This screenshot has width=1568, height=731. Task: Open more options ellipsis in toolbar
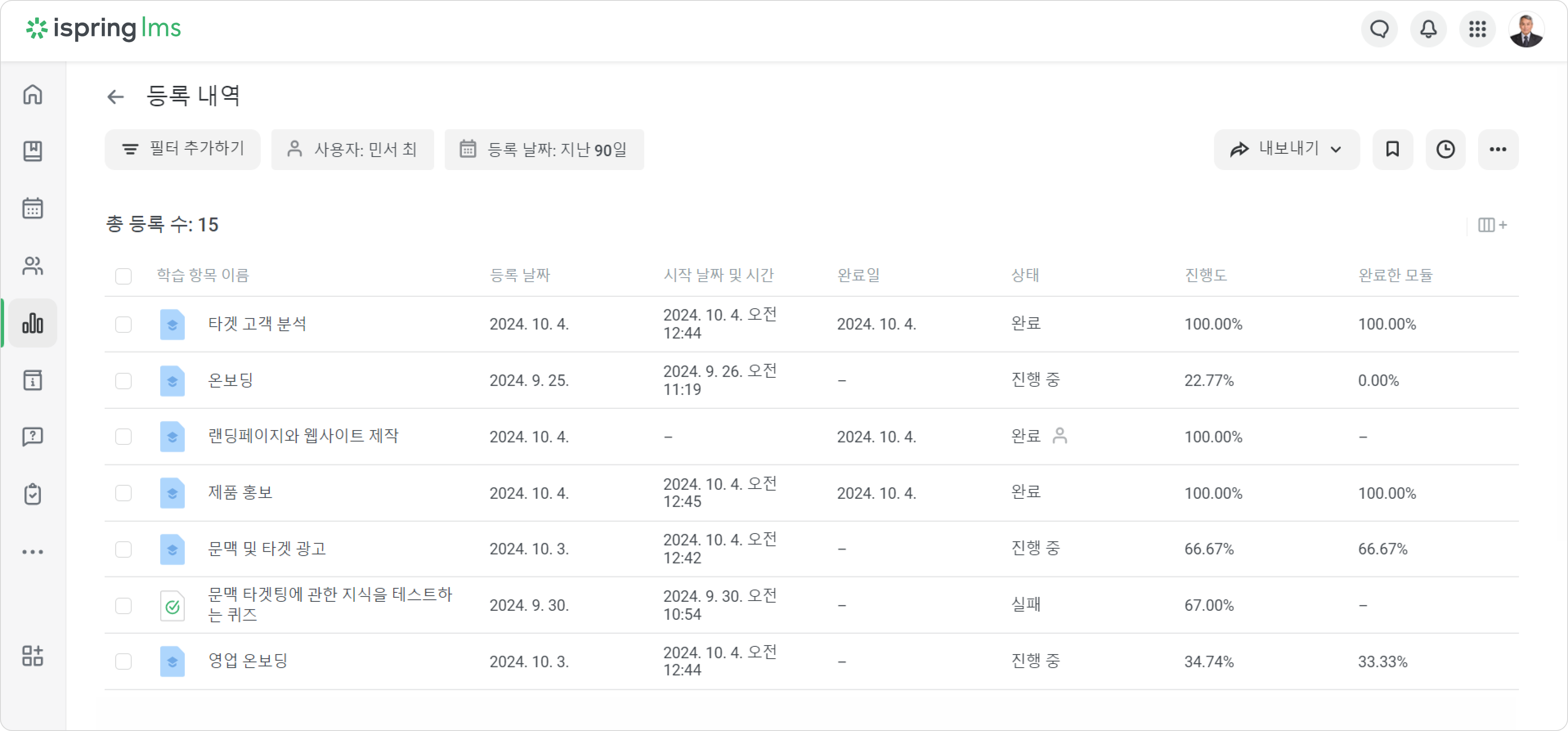(1498, 149)
